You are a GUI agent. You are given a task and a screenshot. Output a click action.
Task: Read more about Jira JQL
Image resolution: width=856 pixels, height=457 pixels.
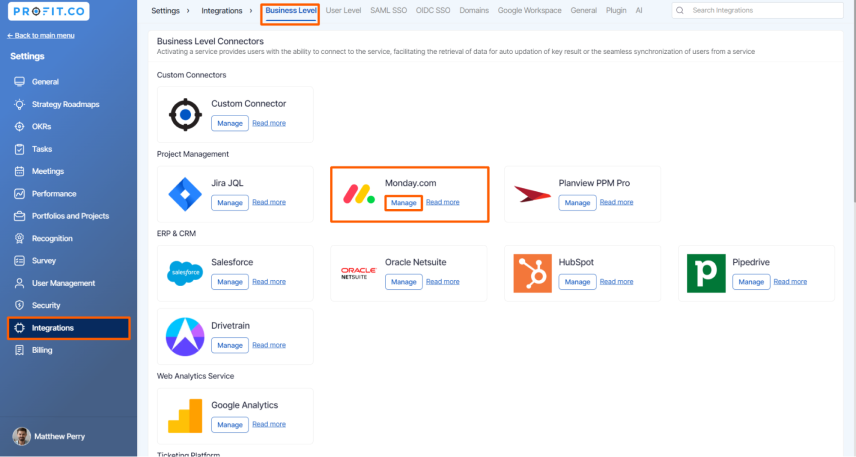(x=269, y=202)
